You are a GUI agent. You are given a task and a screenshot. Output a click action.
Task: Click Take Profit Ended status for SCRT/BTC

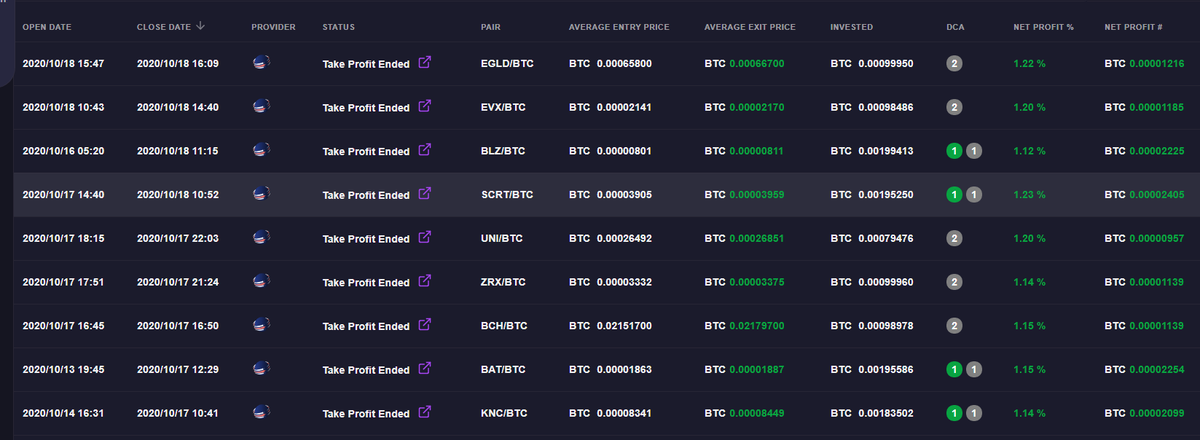click(x=366, y=195)
